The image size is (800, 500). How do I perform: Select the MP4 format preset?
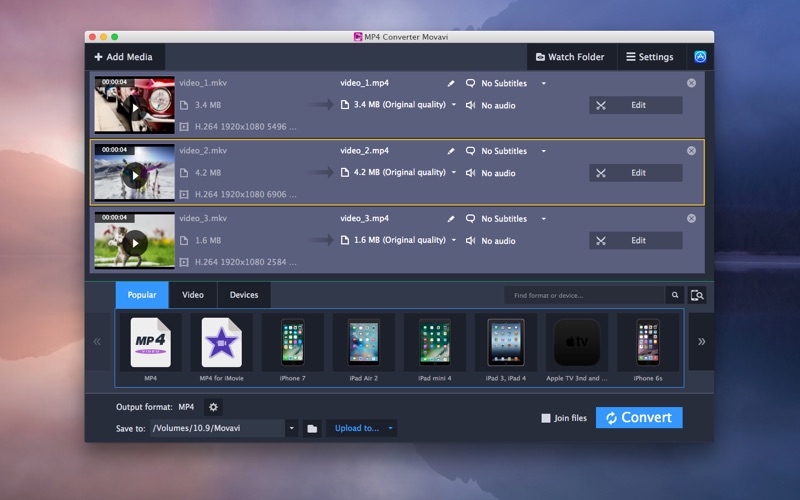tap(151, 349)
